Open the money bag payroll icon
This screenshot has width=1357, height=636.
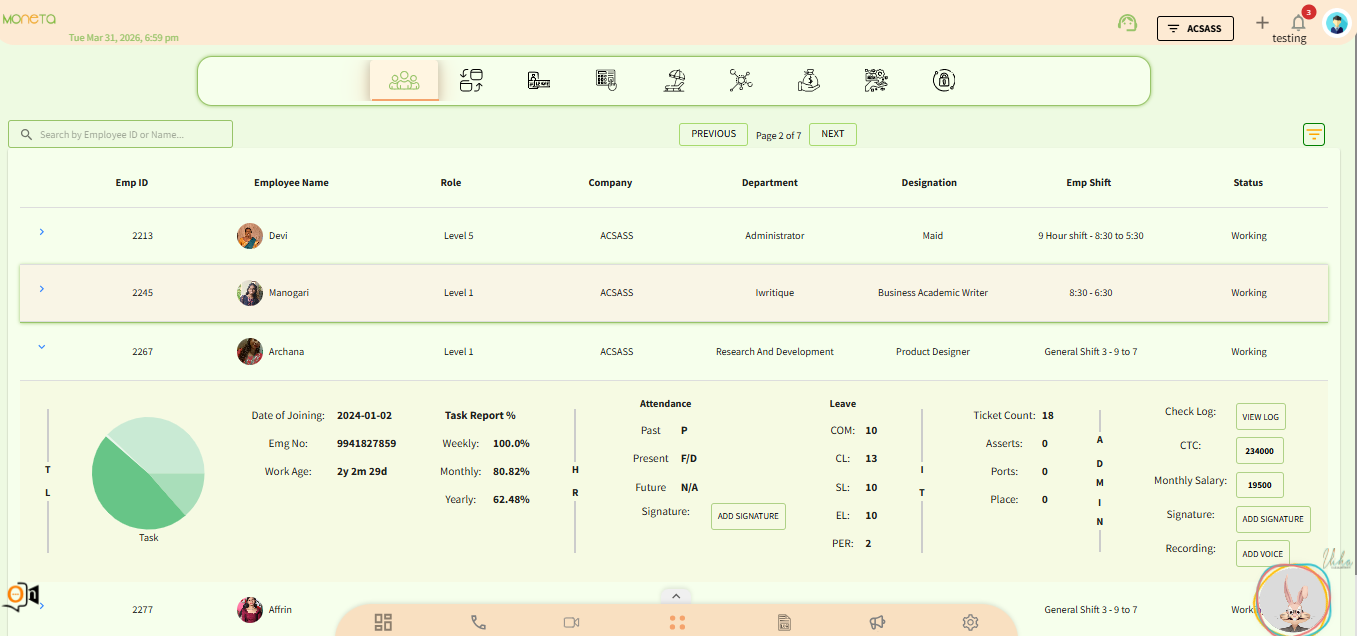(x=808, y=81)
